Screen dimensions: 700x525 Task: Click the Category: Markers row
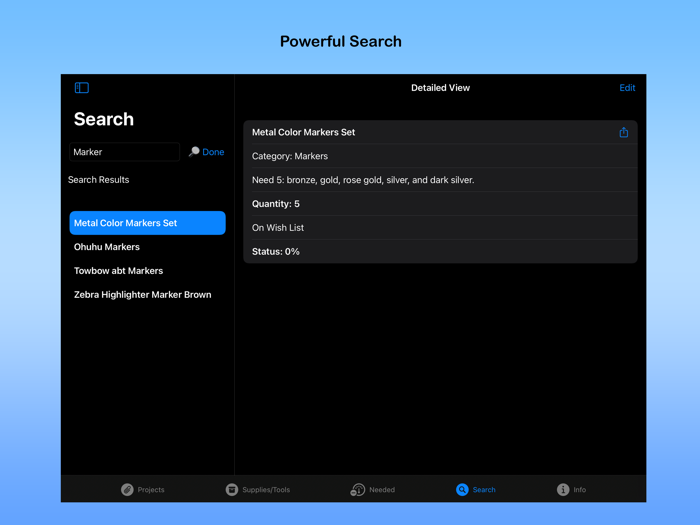tap(440, 156)
